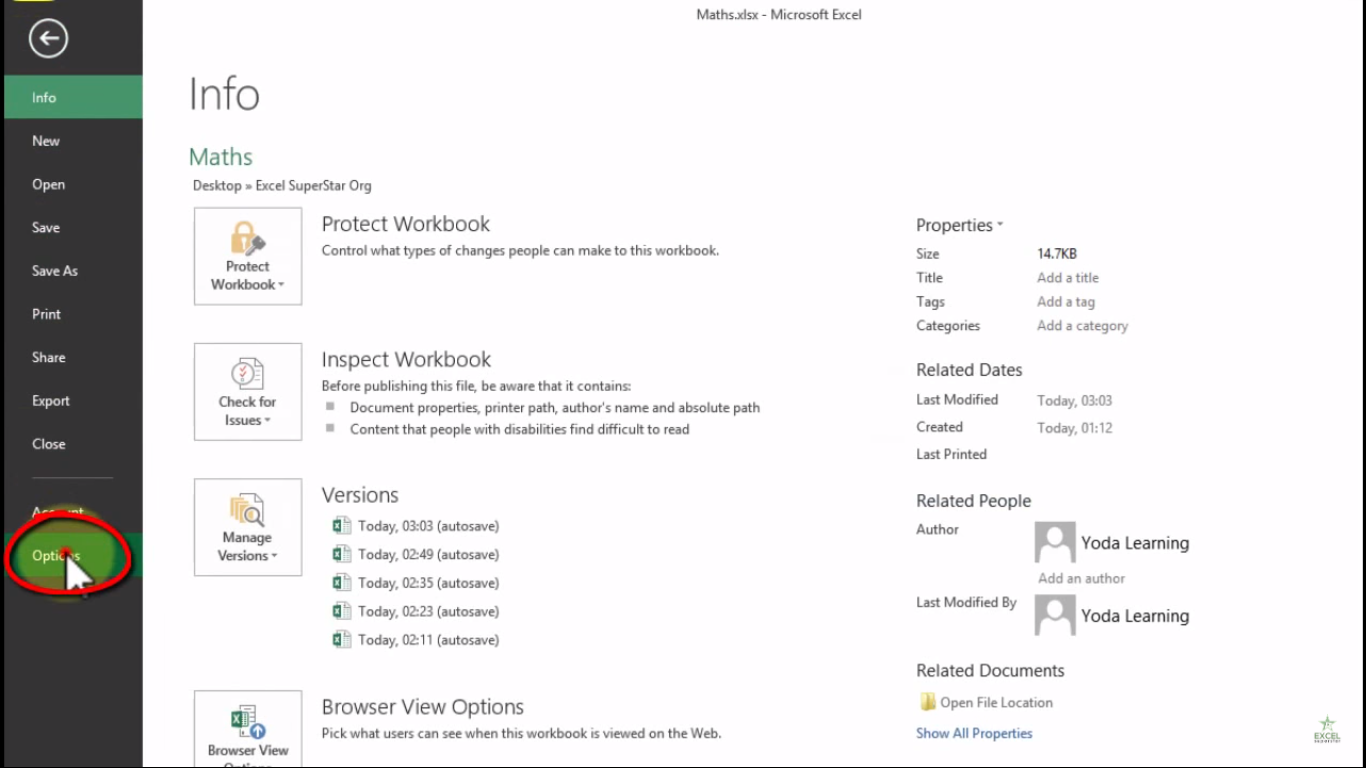The height and width of the screenshot is (768, 1366).
Task: Click Close in the sidebar menu
Action: pos(72,444)
